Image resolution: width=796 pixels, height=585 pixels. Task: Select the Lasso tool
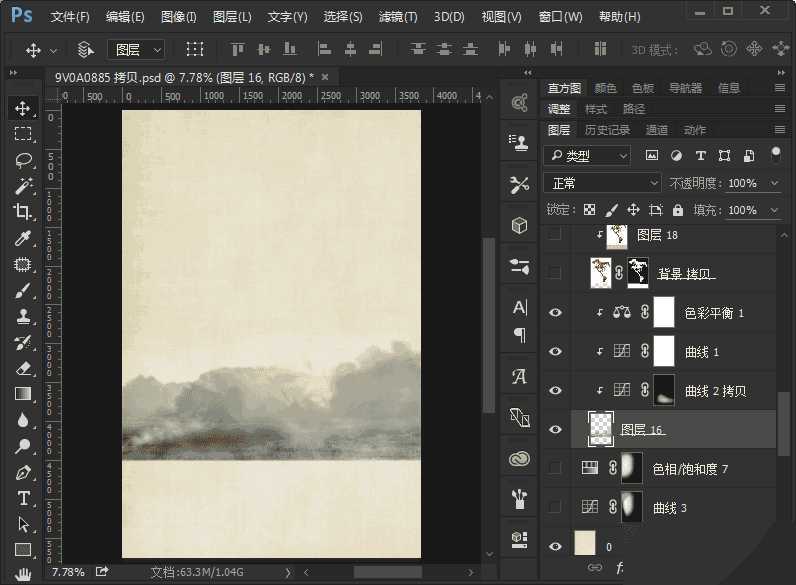pos(23,160)
